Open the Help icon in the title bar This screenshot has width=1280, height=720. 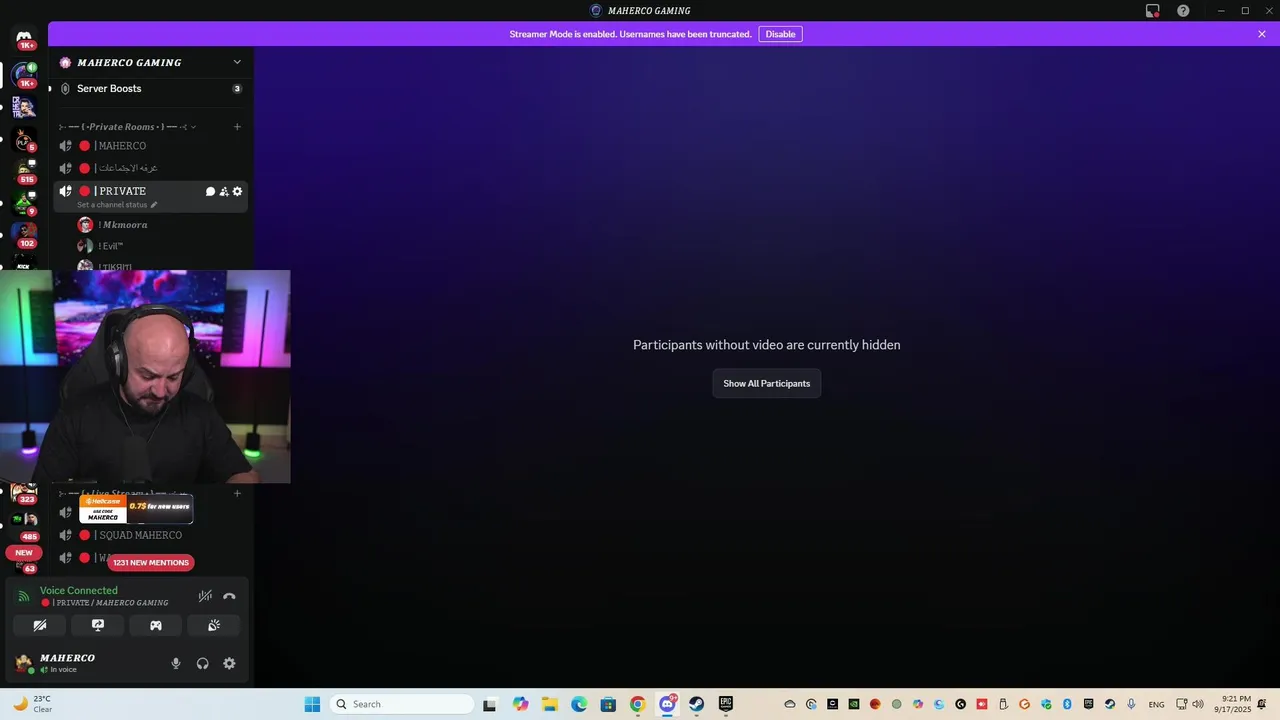pos(1183,11)
